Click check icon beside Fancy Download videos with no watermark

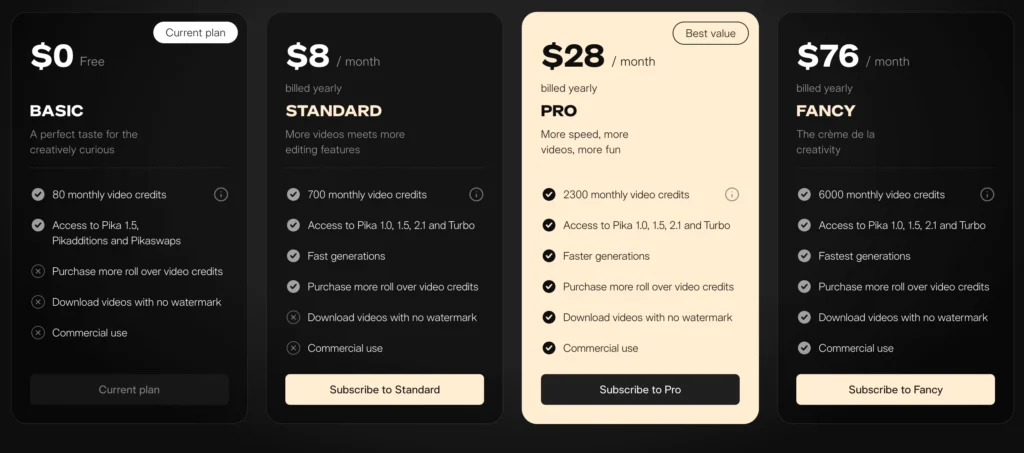point(804,317)
